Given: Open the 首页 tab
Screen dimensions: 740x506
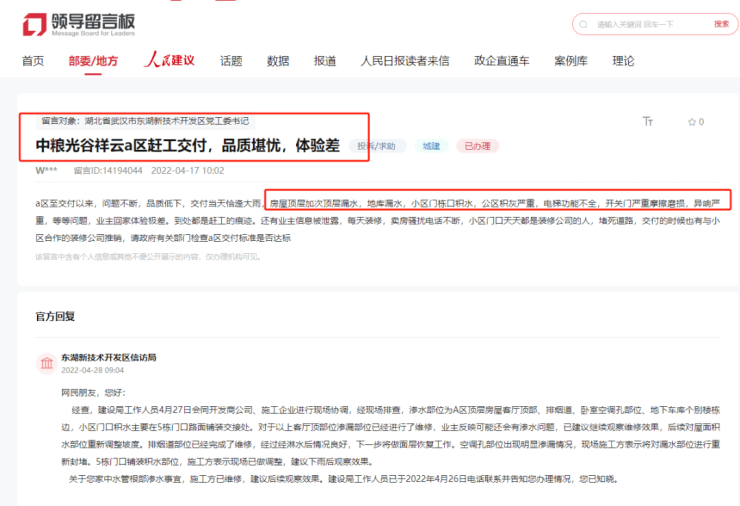Looking at the screenshot, I should (33, 61).
